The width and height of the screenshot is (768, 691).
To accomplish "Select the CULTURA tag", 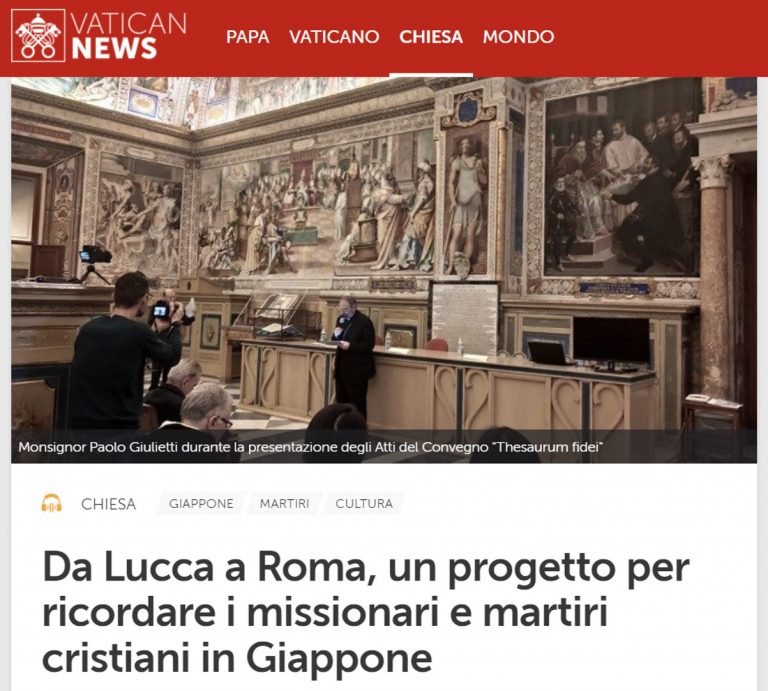I will (x=364, y=503).
